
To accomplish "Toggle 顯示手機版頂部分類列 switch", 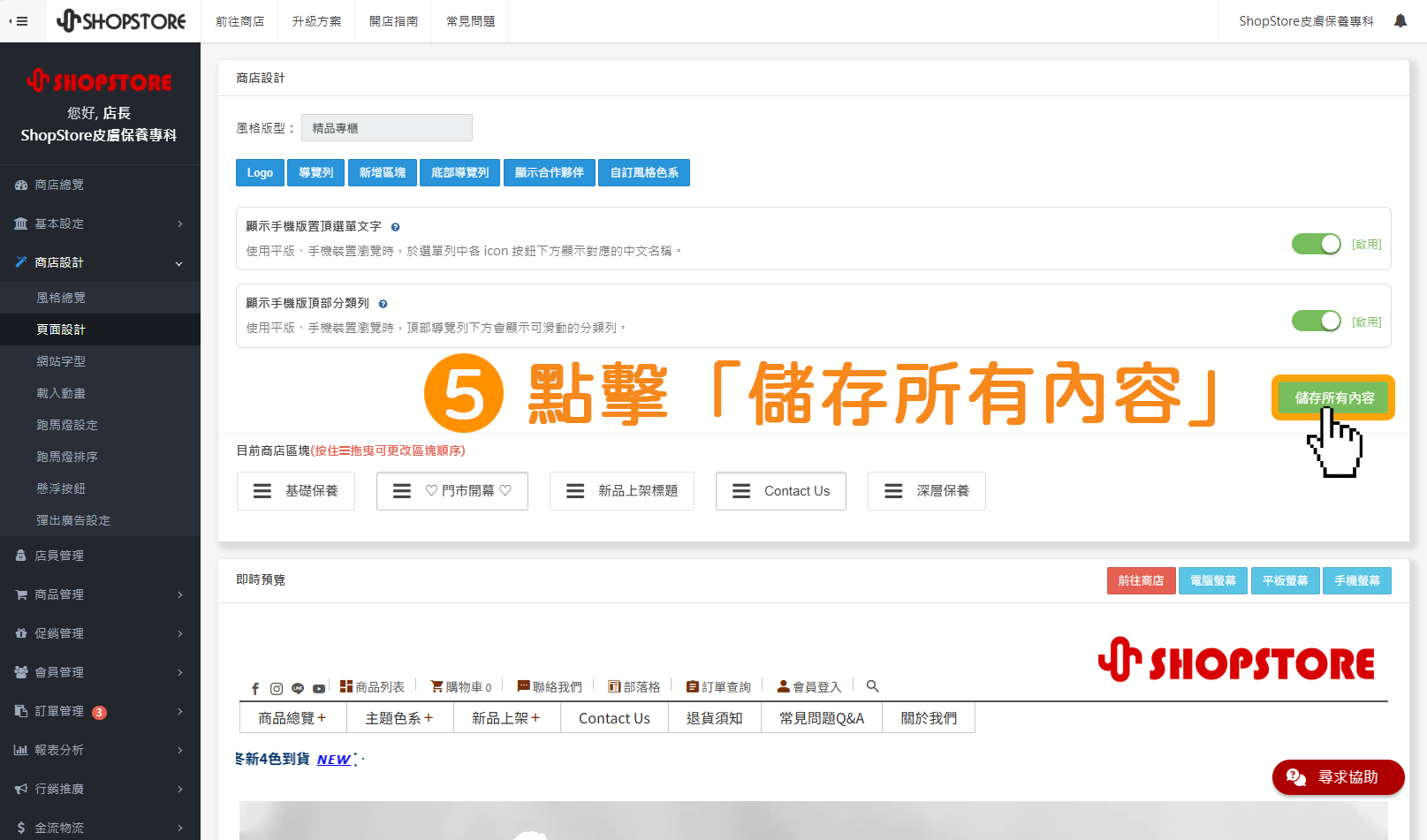I will (1317, 321).
